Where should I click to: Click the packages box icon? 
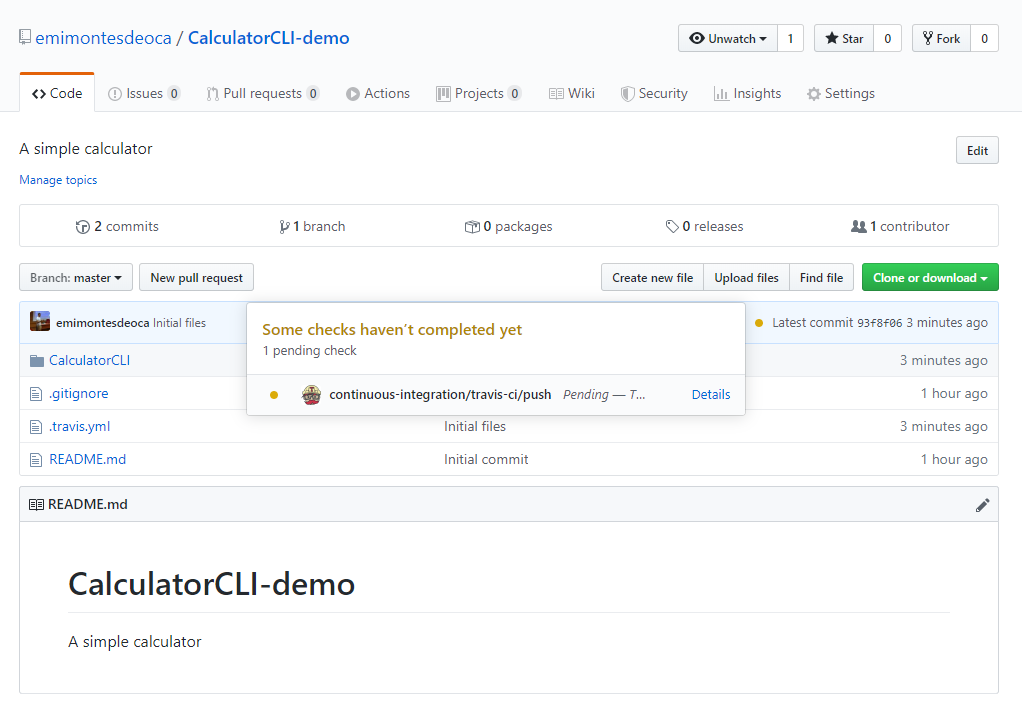pyautogui.click(x=472, y=227)
